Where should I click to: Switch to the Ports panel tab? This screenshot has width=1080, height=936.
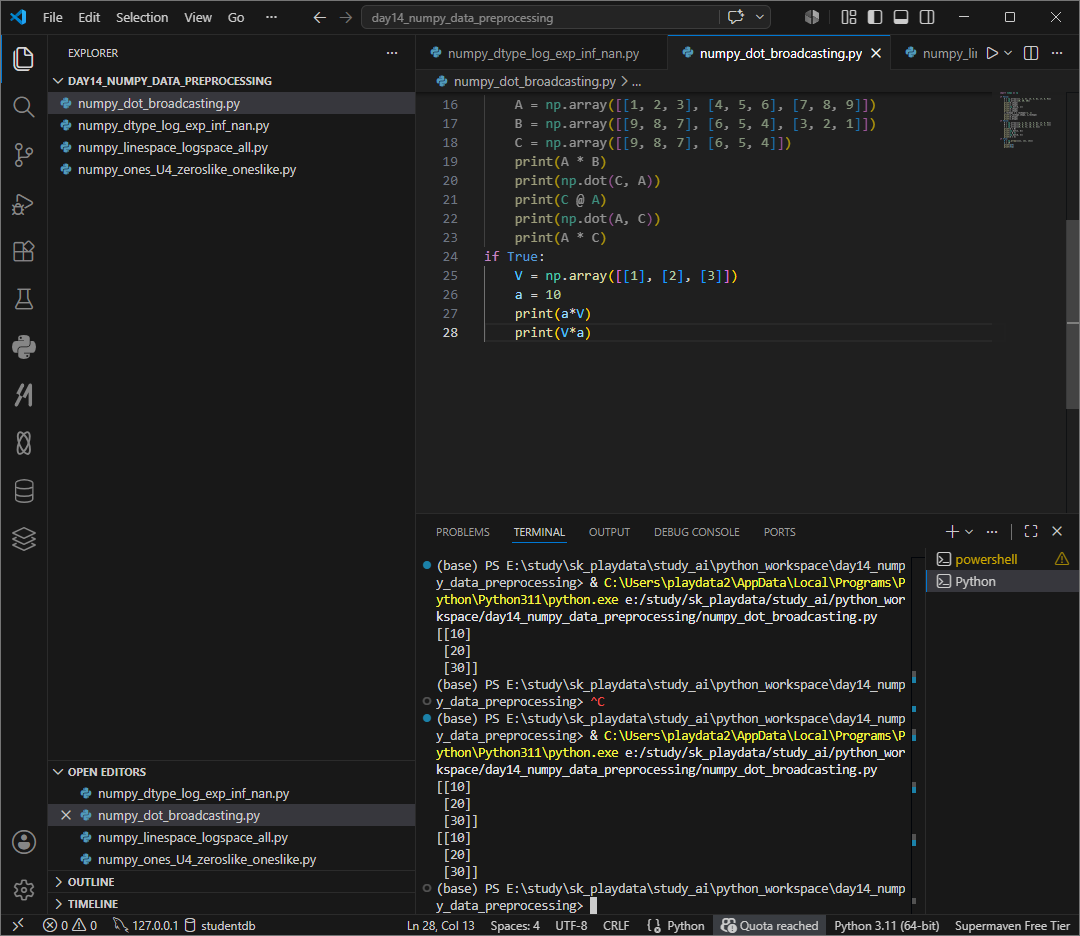(x=779, y=532)
